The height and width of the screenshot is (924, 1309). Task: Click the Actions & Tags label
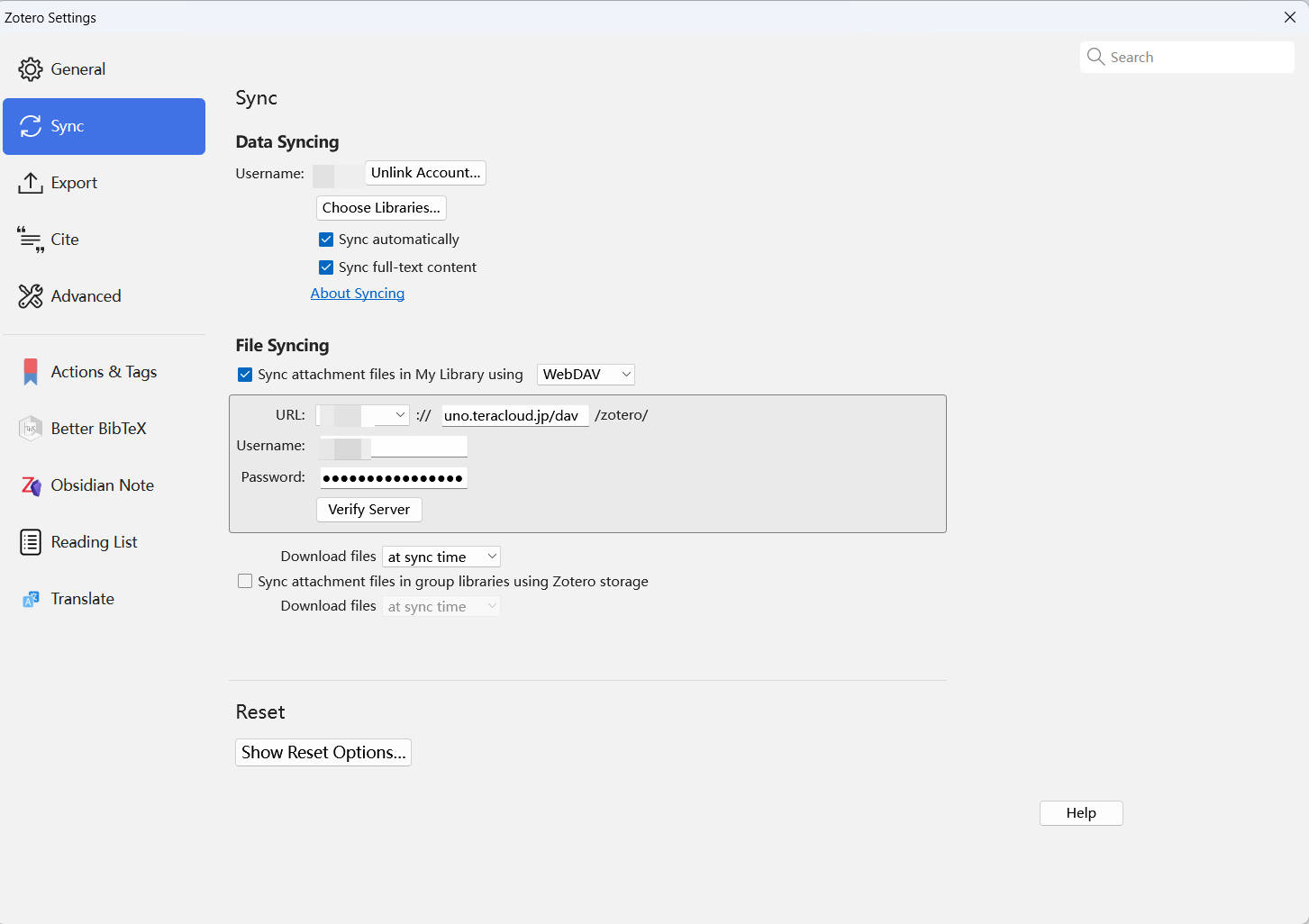tap(105, 372)
